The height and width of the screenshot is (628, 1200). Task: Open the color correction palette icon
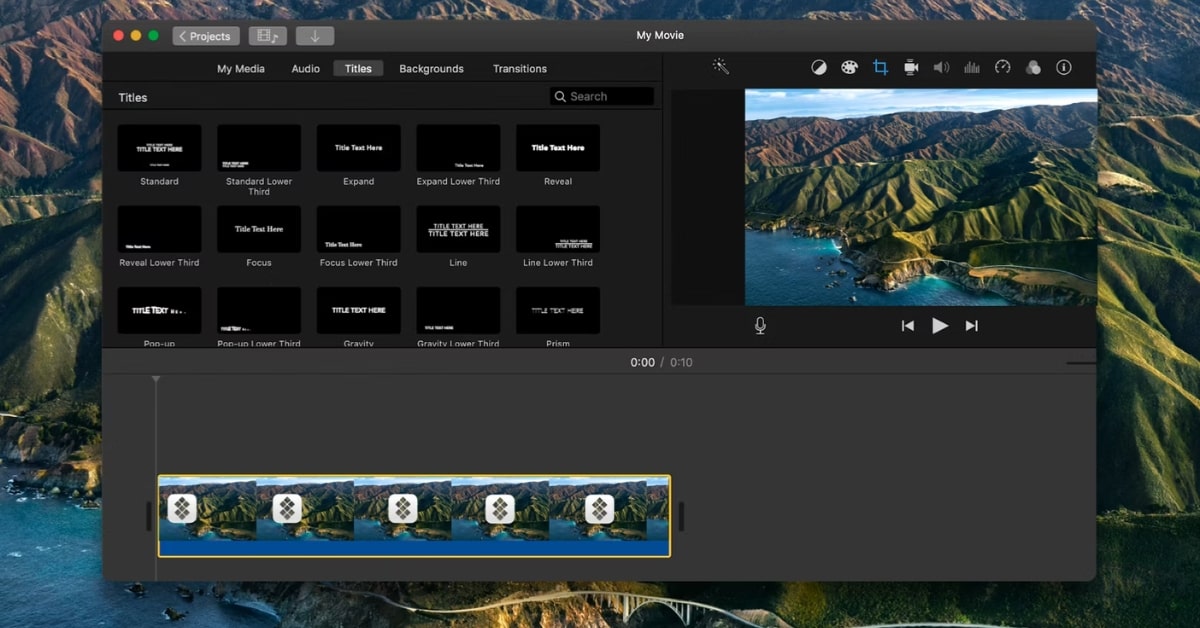click(x=849, y=68)
